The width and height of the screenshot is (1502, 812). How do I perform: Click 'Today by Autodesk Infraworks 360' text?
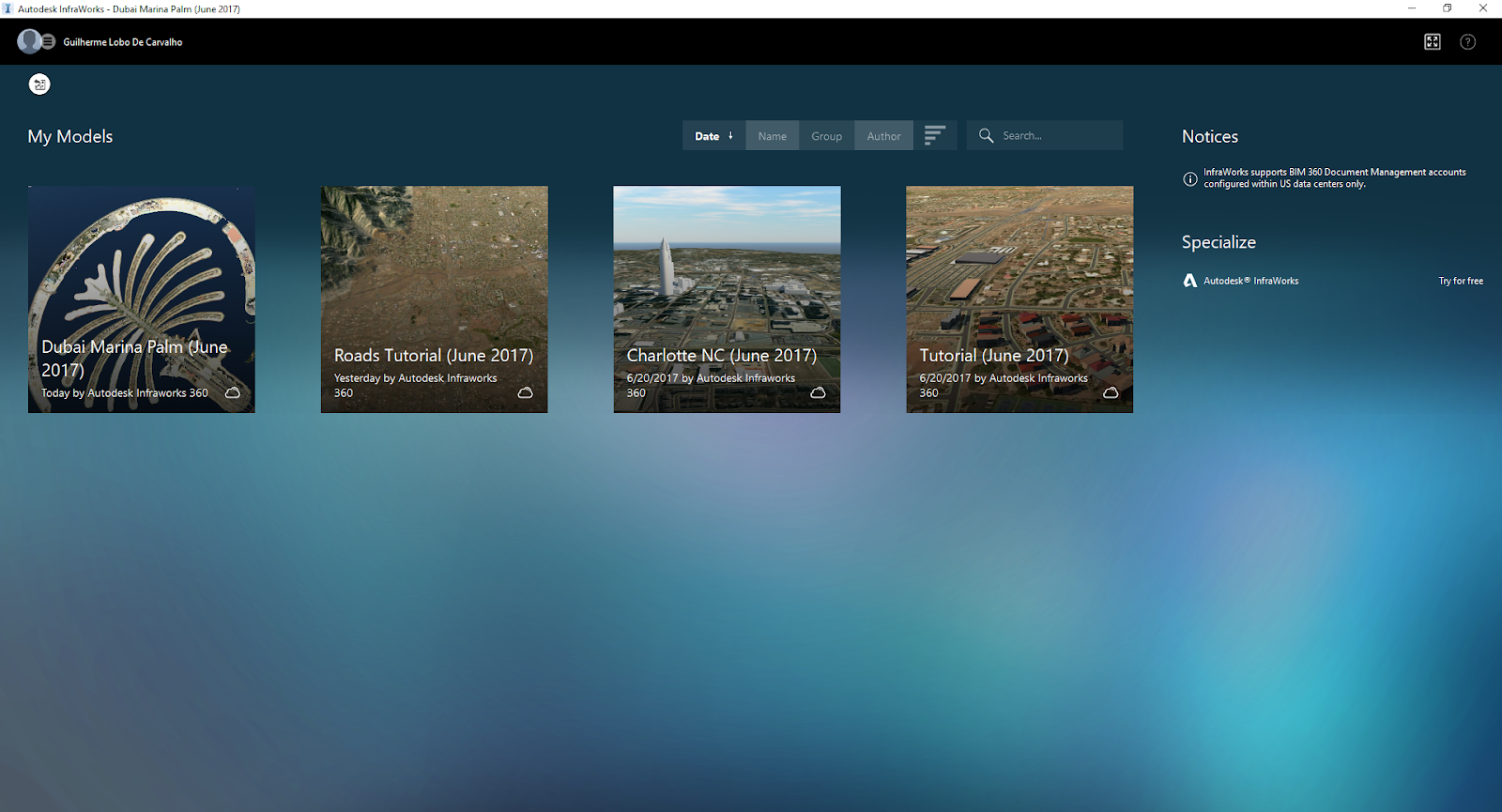(x=125, y=393)
